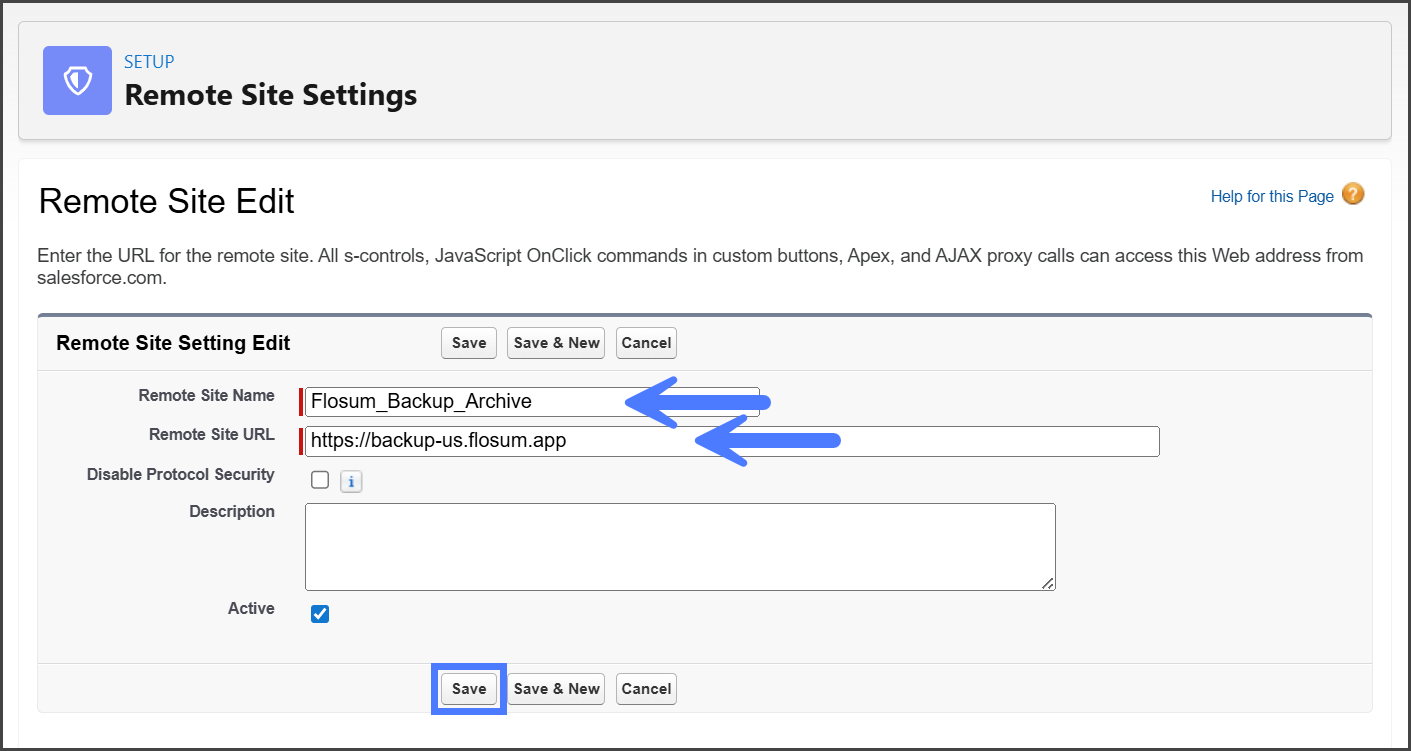Click into the Remote Site URL field
This screenshot has width=1411, height=751.
[x=500, y=441]
